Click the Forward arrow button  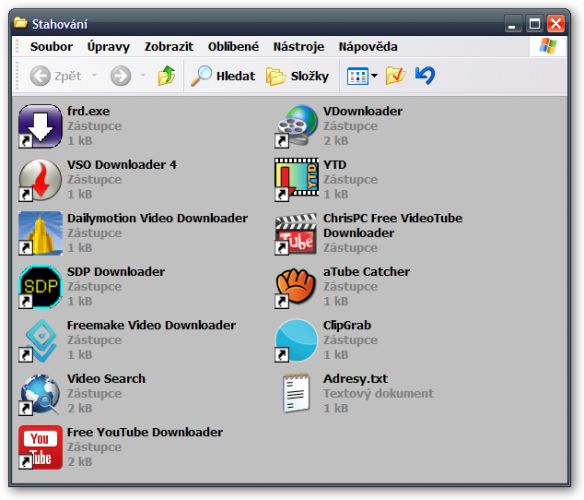click(x=121, y=76)
